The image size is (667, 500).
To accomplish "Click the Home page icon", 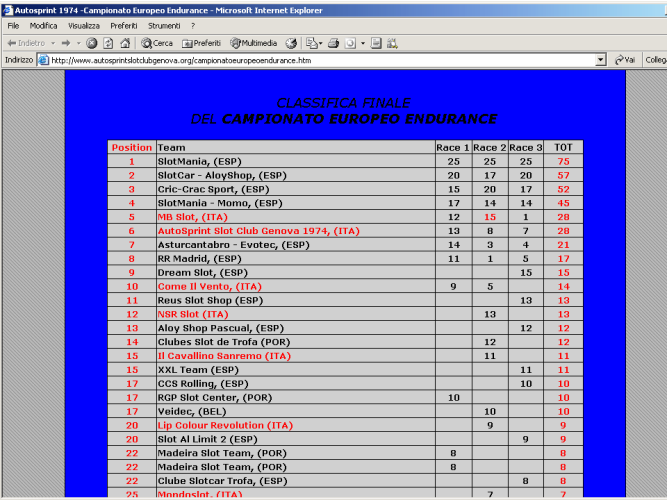I will pyautogui.click(x=125, y=43).
